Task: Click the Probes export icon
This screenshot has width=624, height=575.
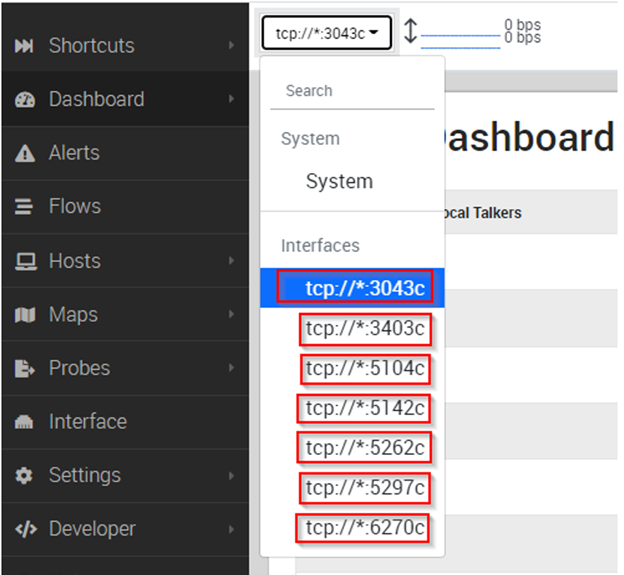Action: point(25,368)
